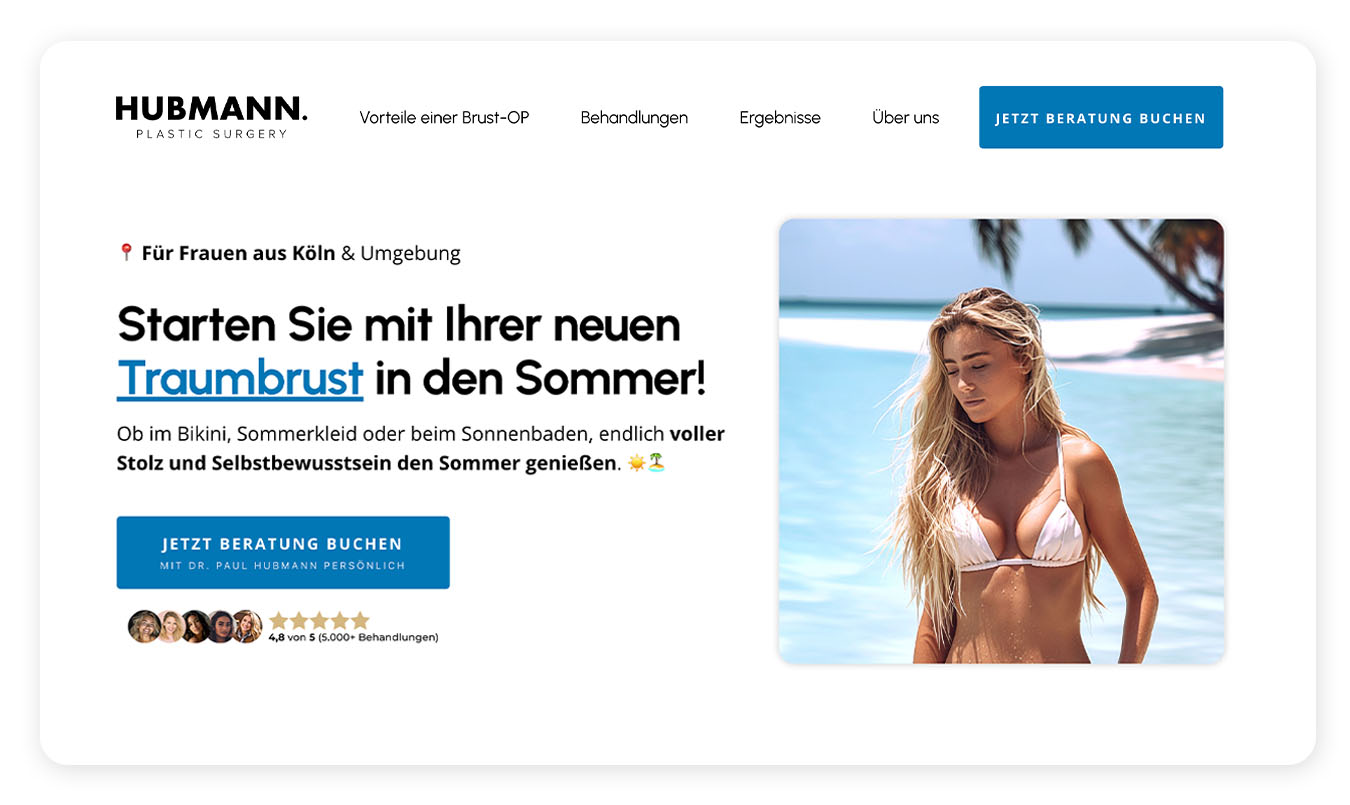Image resolution: width=1350 pixels, height=805 pixels.
Task: Click the sun emoji after the paragraph
Action: click(636, 463)
